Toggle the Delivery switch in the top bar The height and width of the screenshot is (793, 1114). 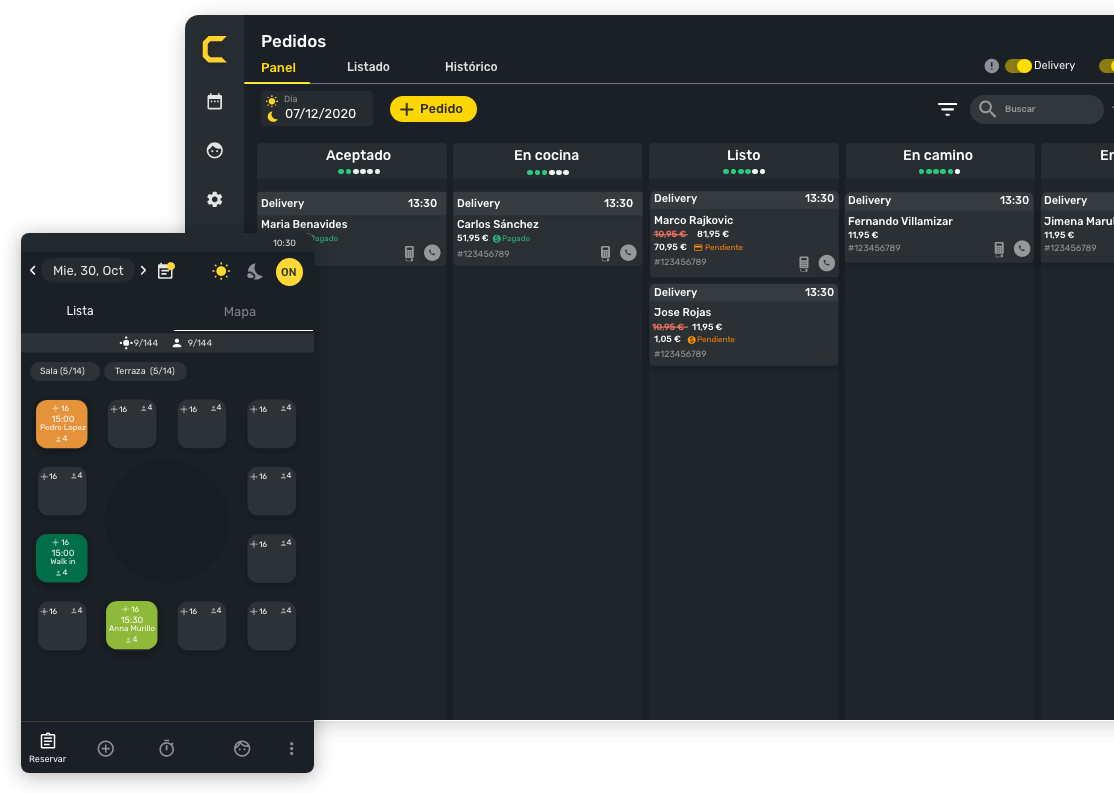tap(1020, 64)
